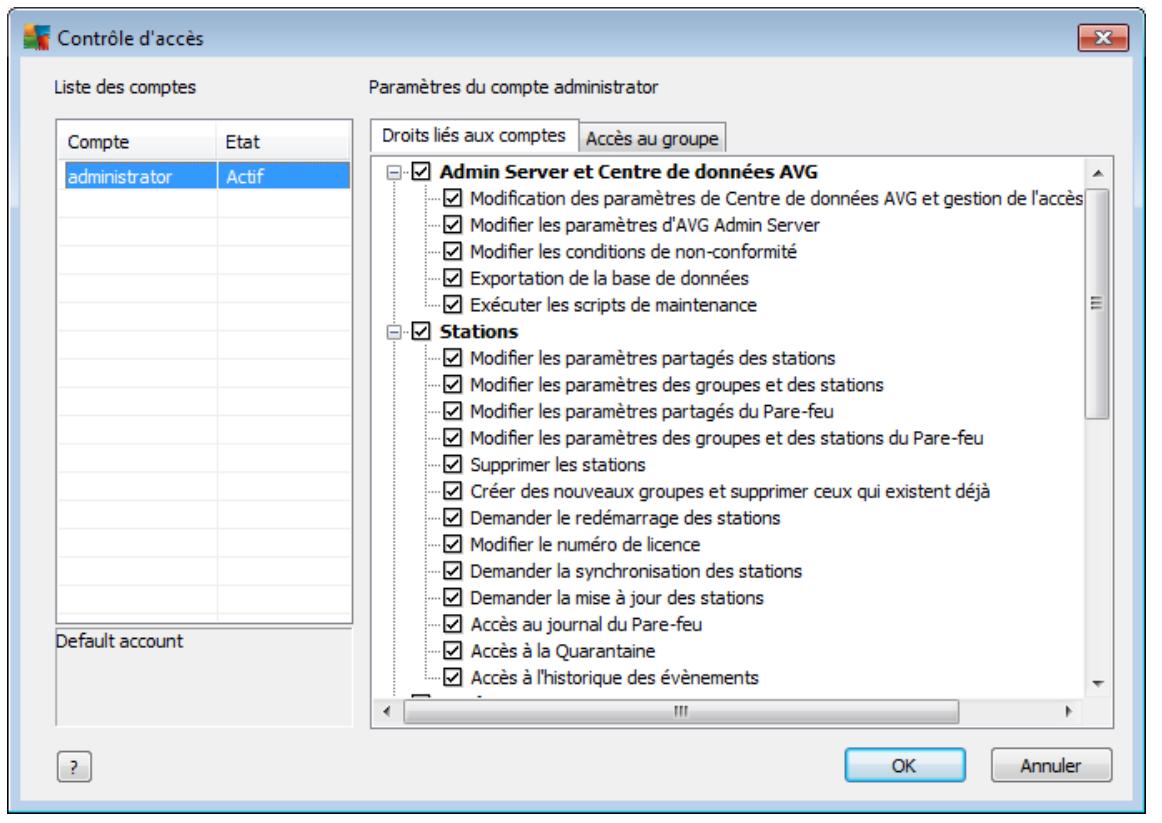Click the horizontal scrollbar left arrow
The image size is (1162, 823).
[387, 711]
